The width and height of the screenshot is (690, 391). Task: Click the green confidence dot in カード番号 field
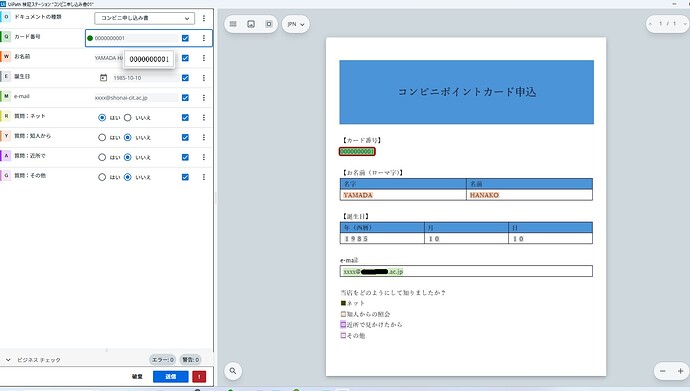pyautogui.click(x=90, y=38)
